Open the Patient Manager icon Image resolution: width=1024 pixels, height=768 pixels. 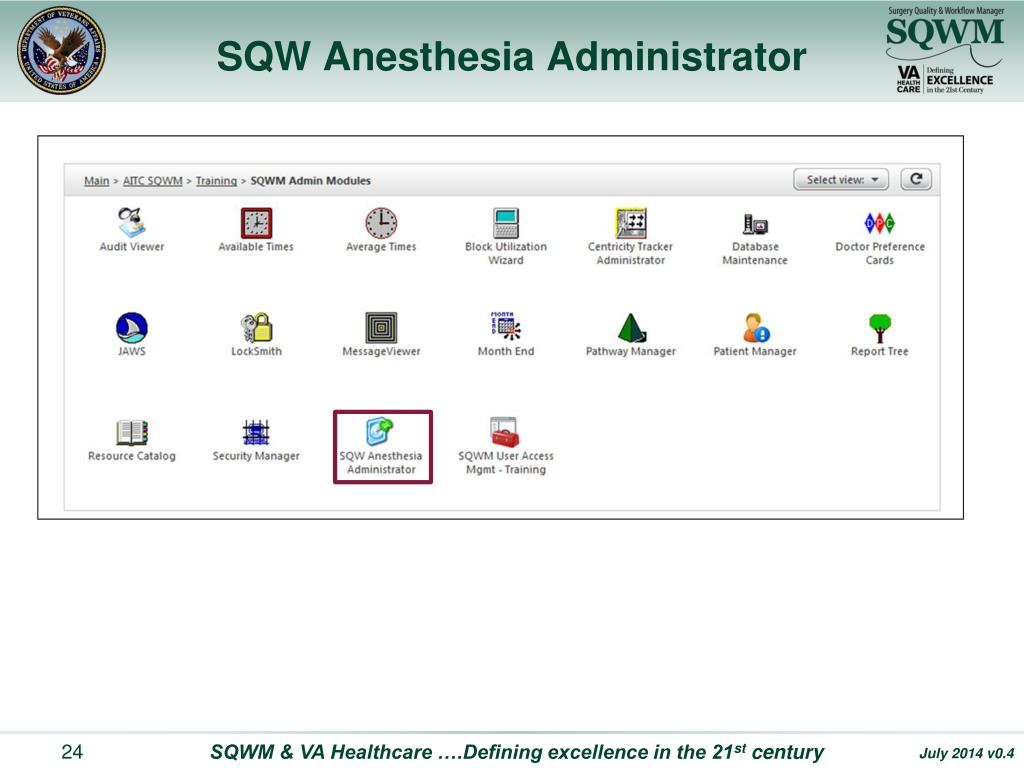756,327
